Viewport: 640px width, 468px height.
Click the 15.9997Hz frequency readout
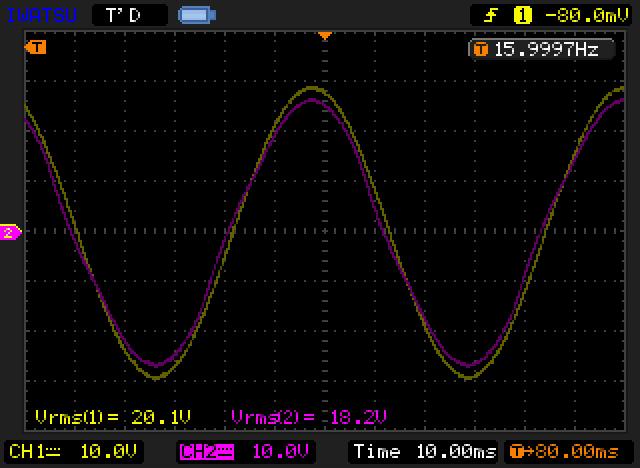click(x=546, y=48)
